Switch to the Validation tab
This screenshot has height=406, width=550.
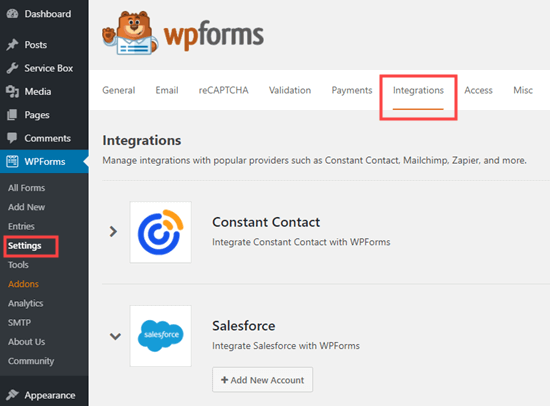[x=290, y=90]
